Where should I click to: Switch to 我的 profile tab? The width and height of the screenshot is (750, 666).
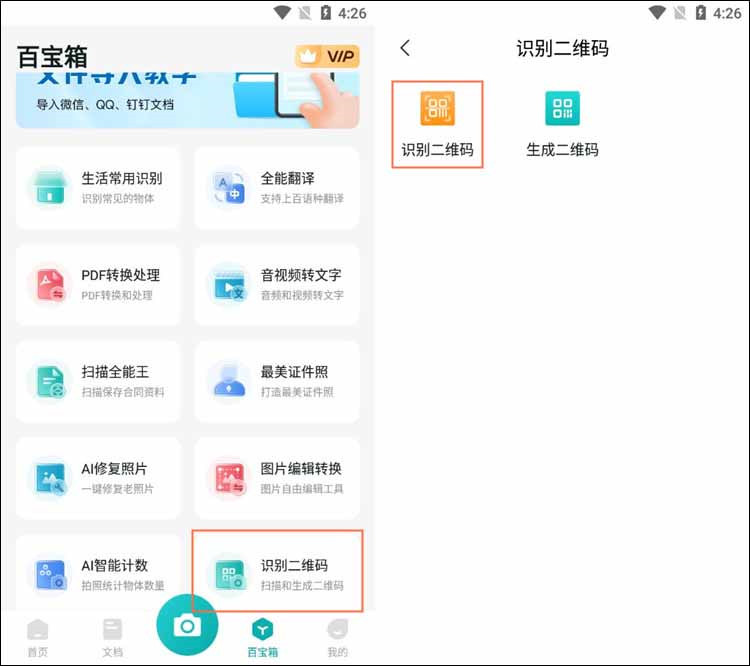[337, 637]
